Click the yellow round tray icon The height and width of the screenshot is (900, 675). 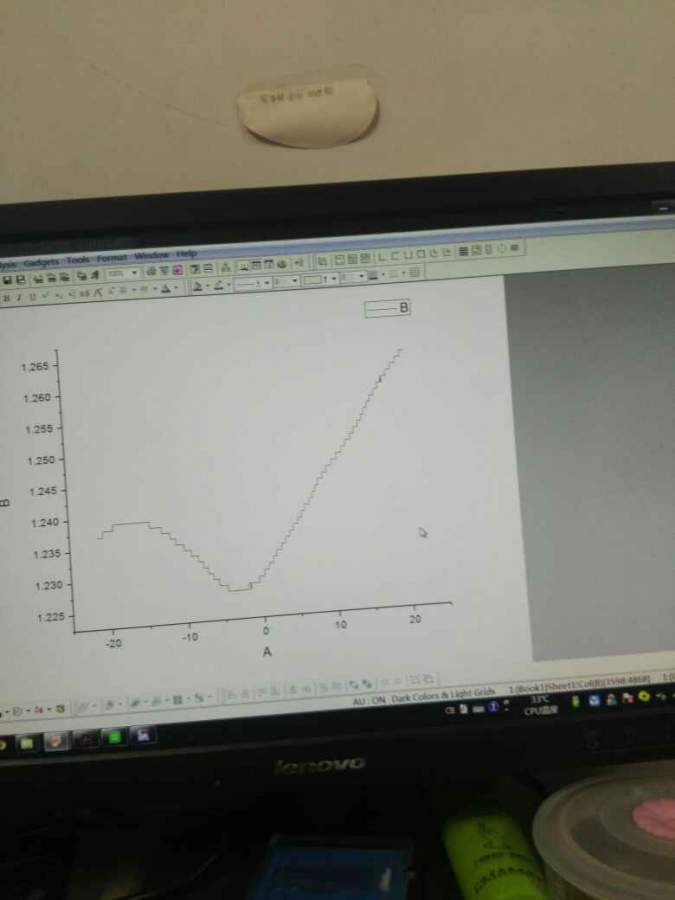[643, 696]
